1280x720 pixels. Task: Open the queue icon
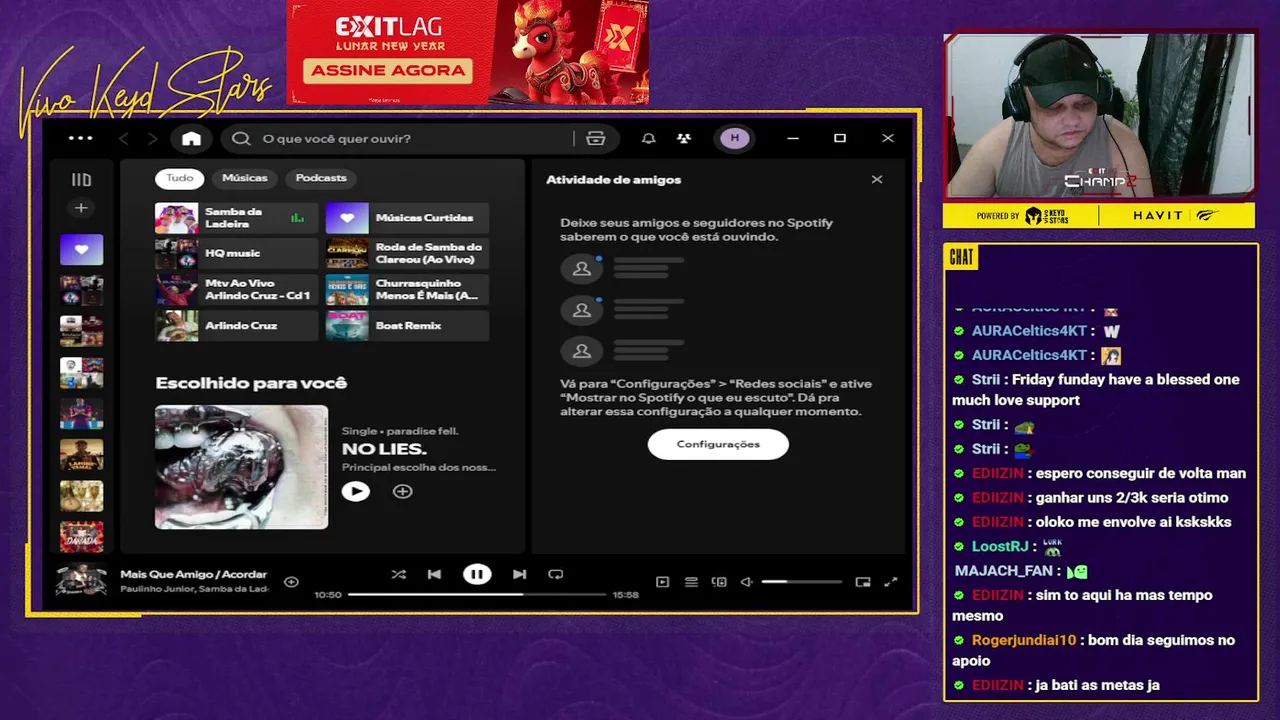691,581
